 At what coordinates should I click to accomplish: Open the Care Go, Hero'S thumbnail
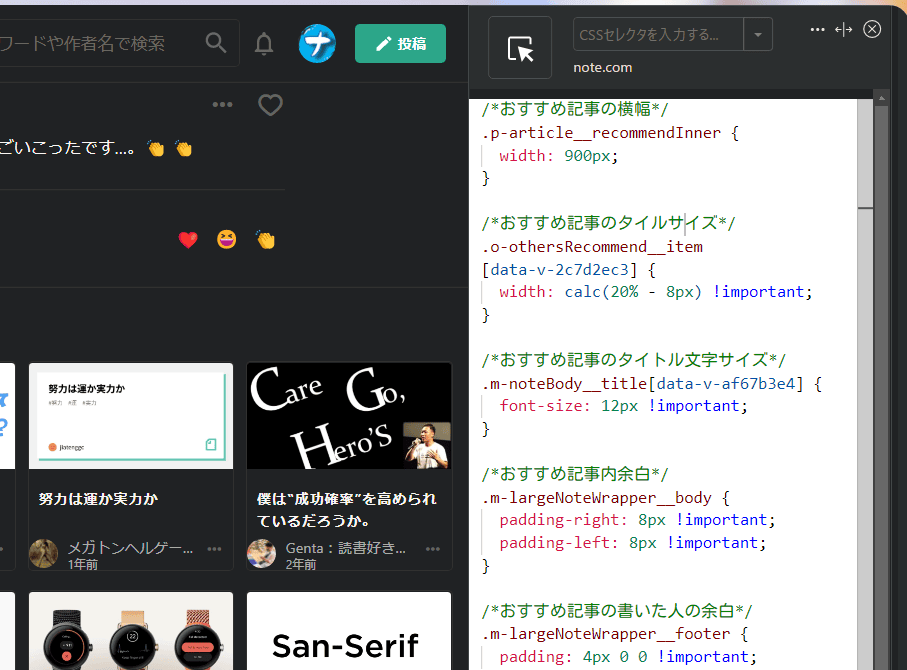tap(349, 416)
